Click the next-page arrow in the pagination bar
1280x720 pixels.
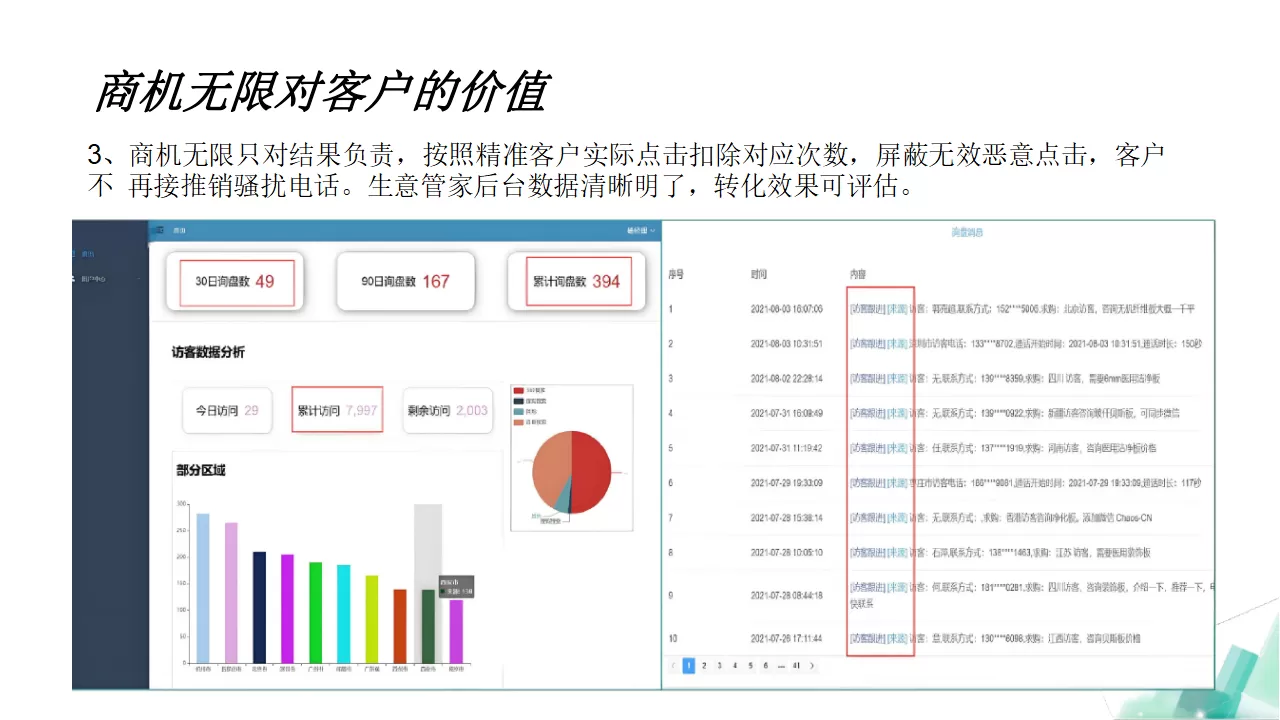point(811,665)
